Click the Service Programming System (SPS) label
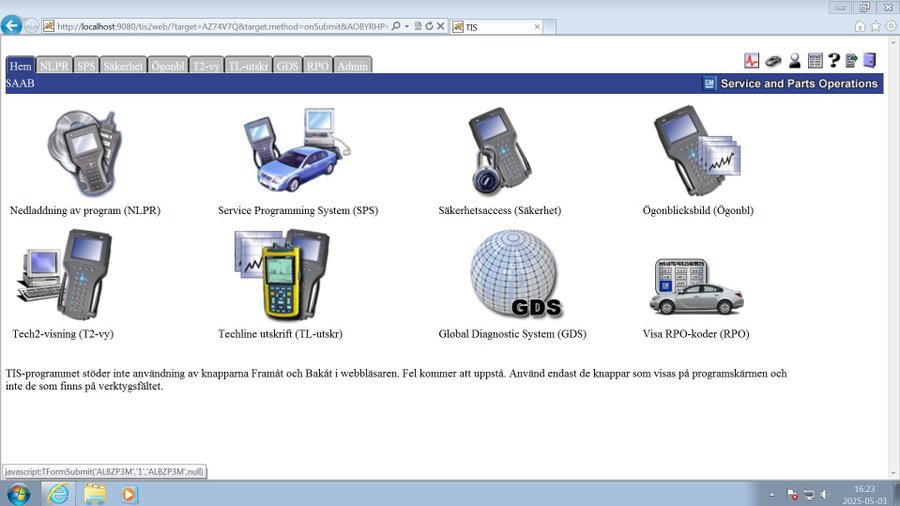This screenshot has height=506, width=900. pos(298,211)
